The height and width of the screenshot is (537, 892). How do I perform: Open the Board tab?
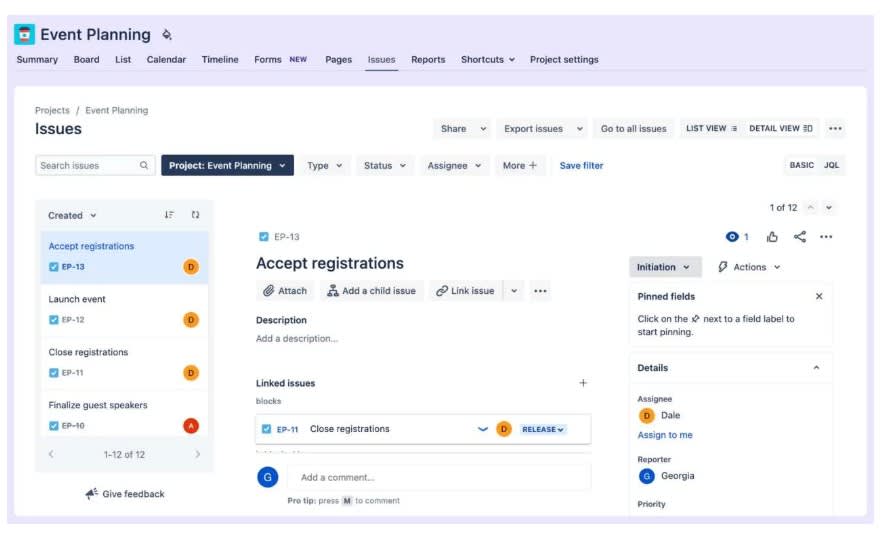(x=86, y=60)
